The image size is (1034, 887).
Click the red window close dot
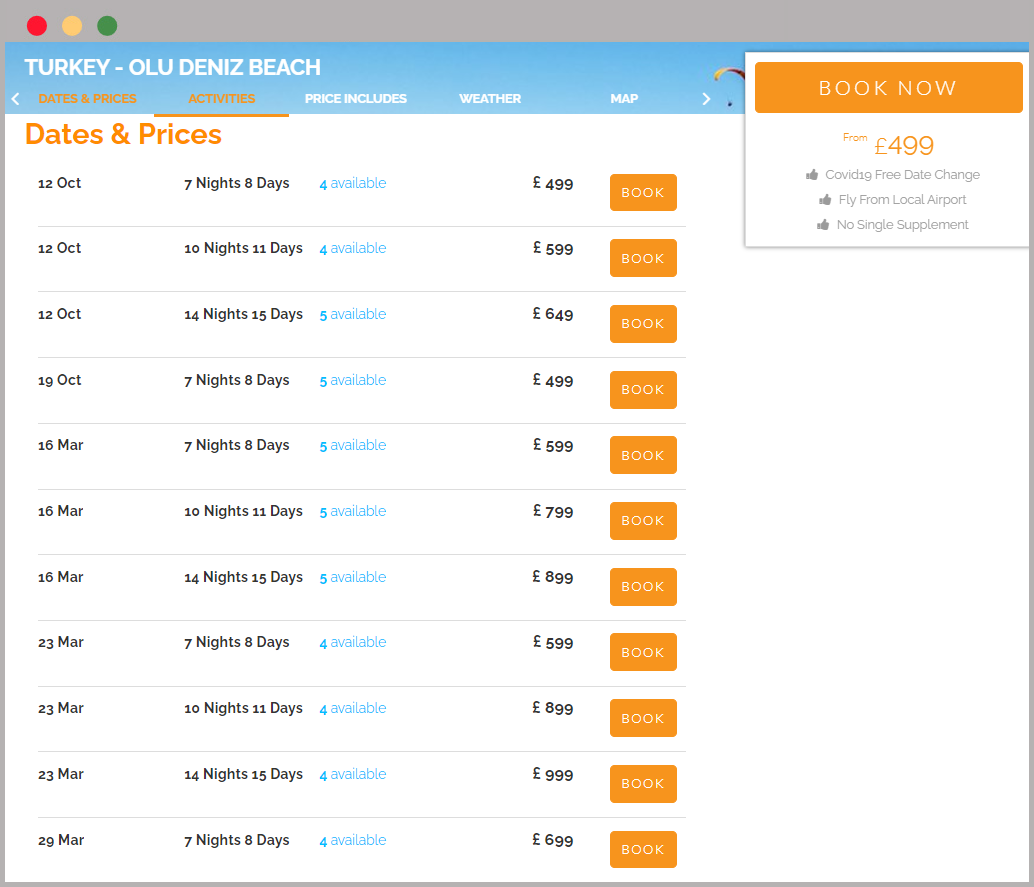(x=37, y=26)
